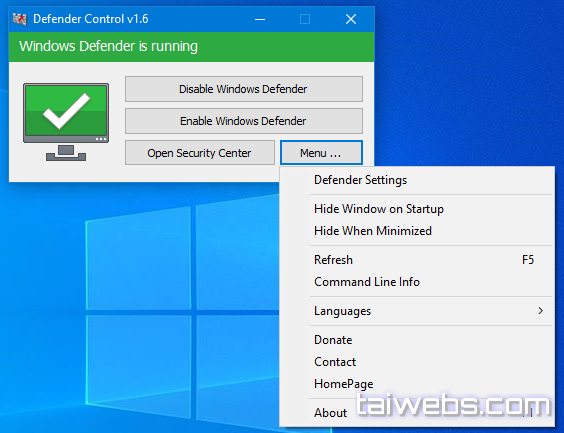The width and height of the screenshot is (564, 433).
Task: Open Defender Settings from the menu
Action: [417, 180]
